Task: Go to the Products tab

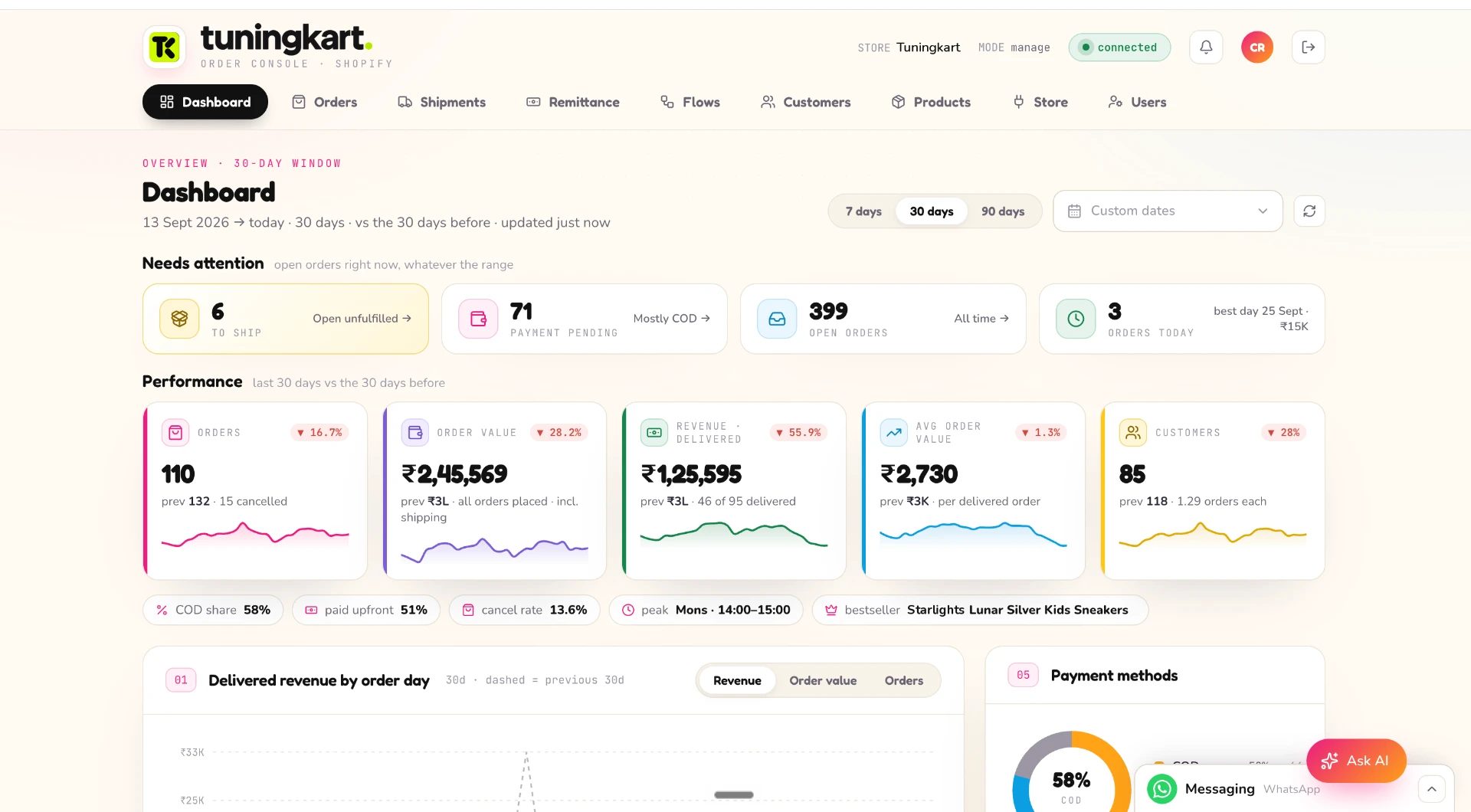Action: 931,102
